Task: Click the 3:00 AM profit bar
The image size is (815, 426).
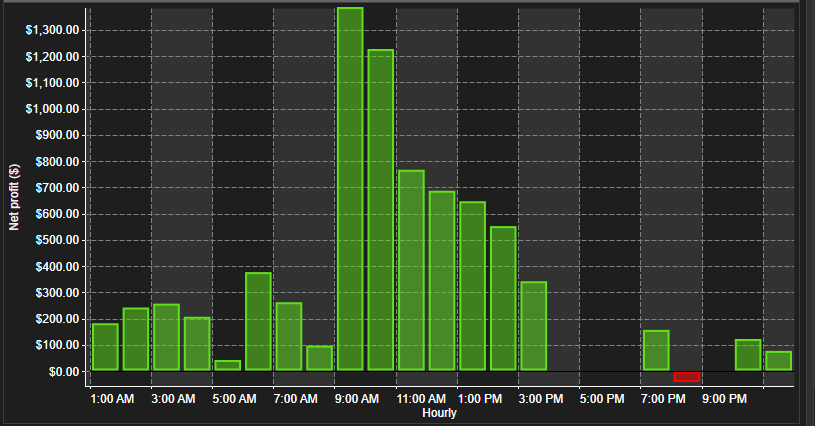Action: pyautogui.click(x=167, y=337)
